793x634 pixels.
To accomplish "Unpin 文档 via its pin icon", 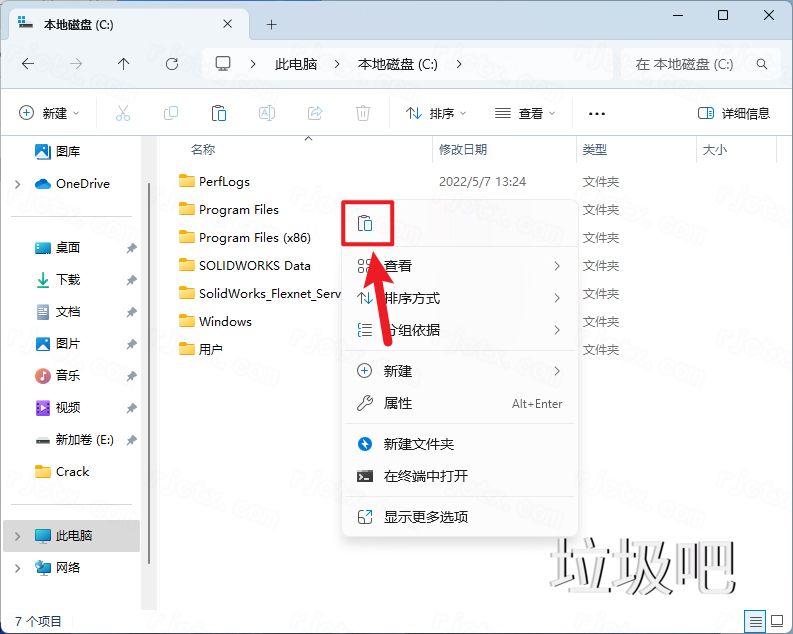I will 131,312.
